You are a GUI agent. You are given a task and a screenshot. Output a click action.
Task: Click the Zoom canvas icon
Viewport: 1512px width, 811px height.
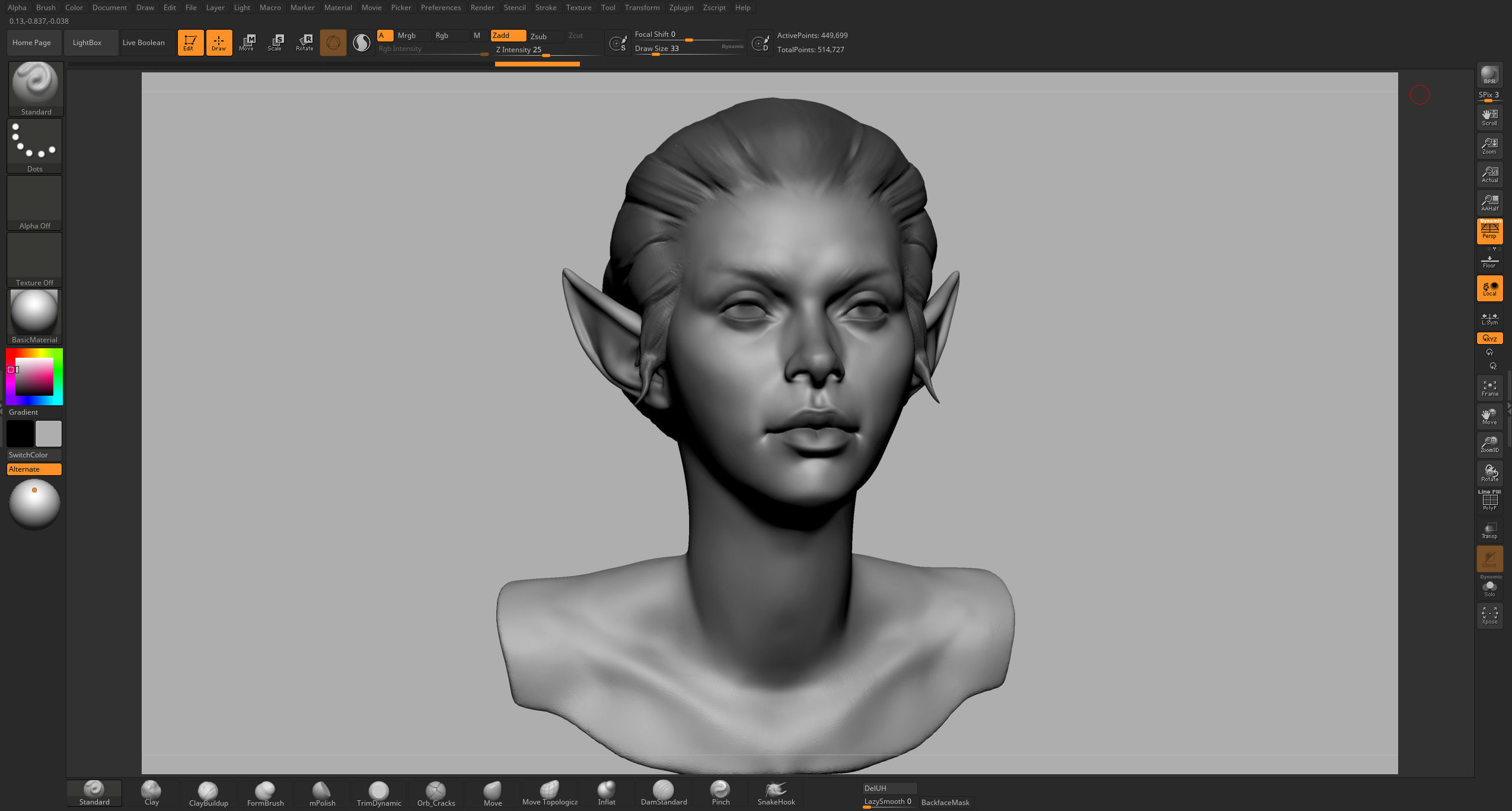coord(1489,146)
